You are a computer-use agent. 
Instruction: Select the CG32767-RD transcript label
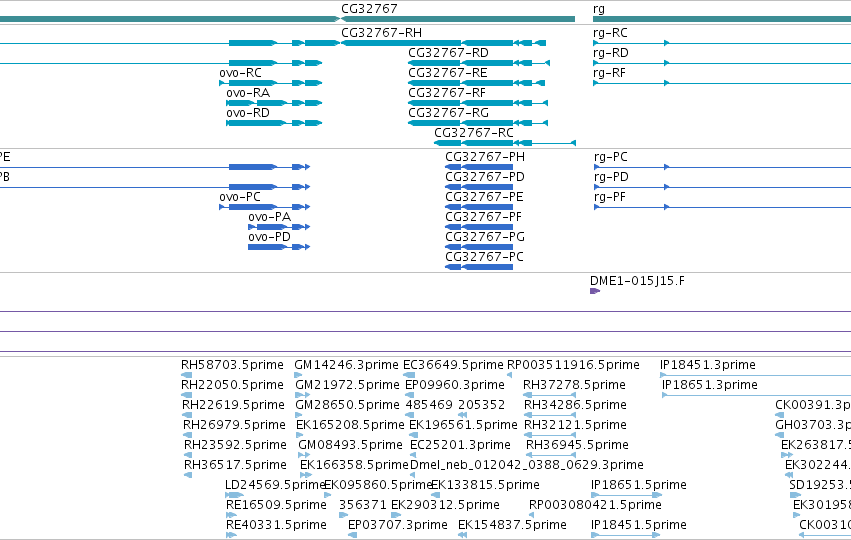pos(448,53)
